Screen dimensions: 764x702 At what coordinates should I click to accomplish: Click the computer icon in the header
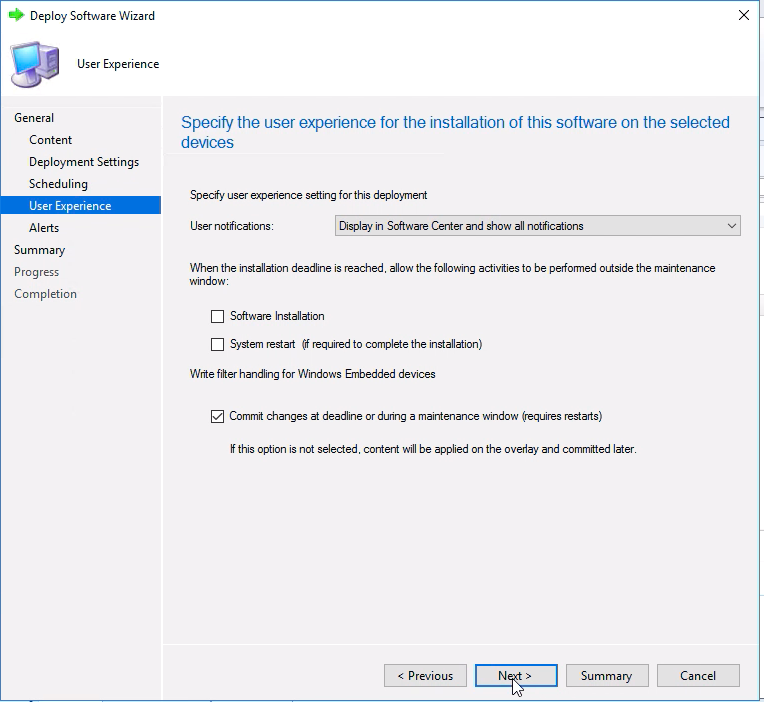pos(35,64)
